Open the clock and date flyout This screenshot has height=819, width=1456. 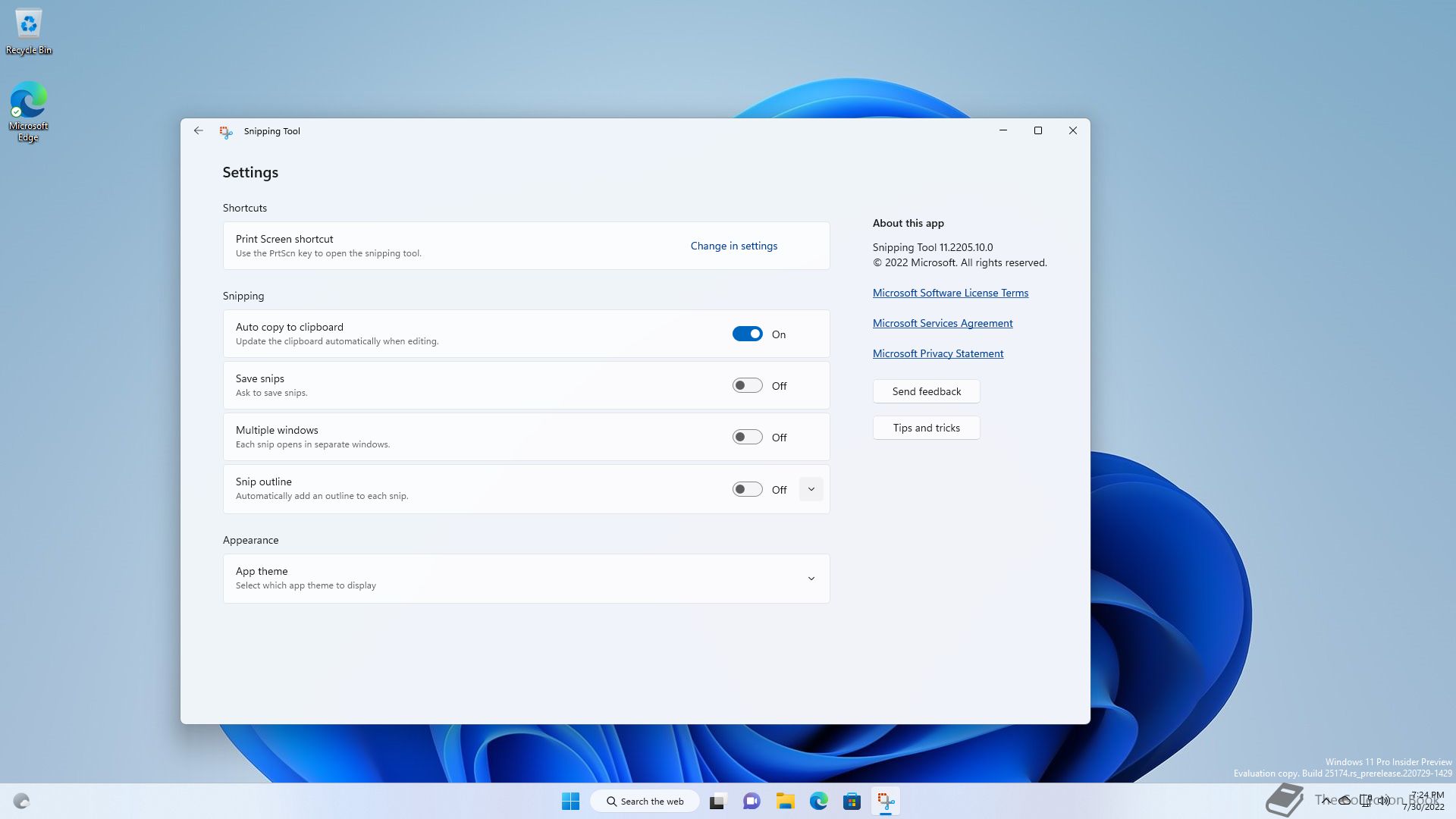click(x=1424, y=801)
